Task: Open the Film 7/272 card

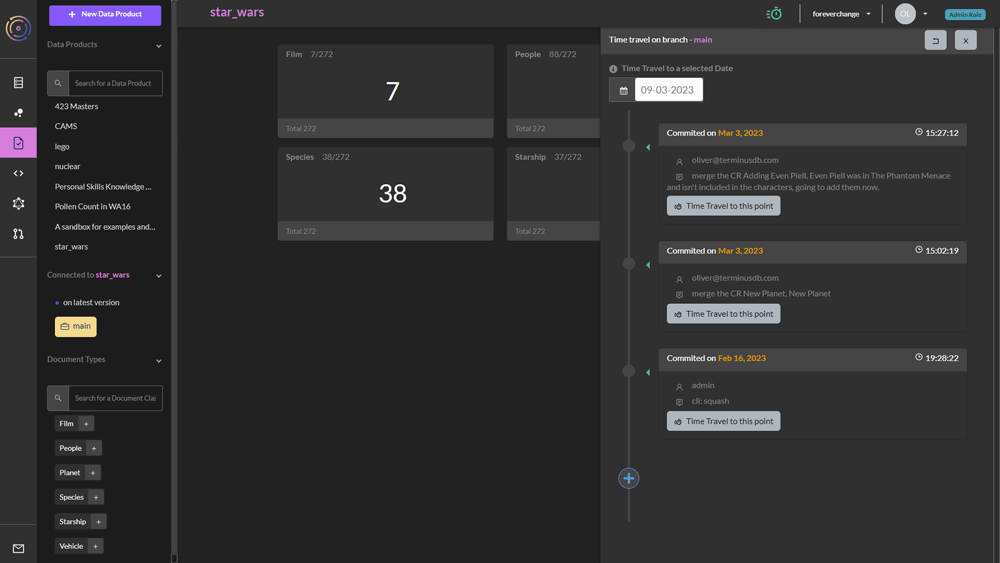Action: tap(385, 91)
